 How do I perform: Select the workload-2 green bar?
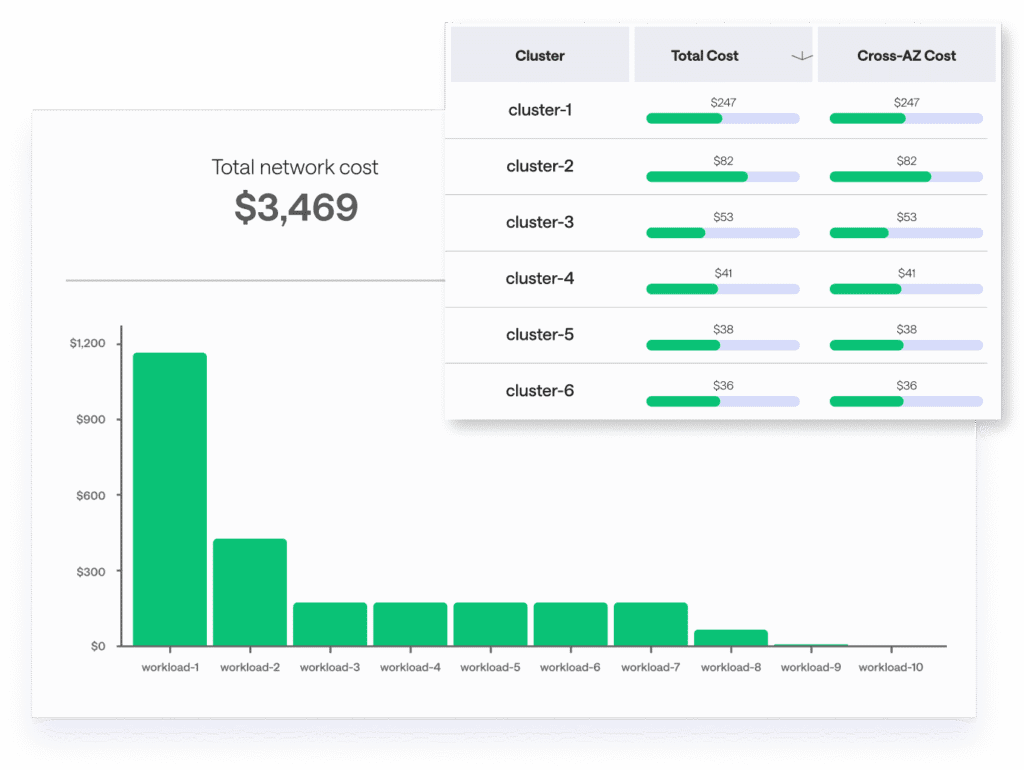coord(250,592)
